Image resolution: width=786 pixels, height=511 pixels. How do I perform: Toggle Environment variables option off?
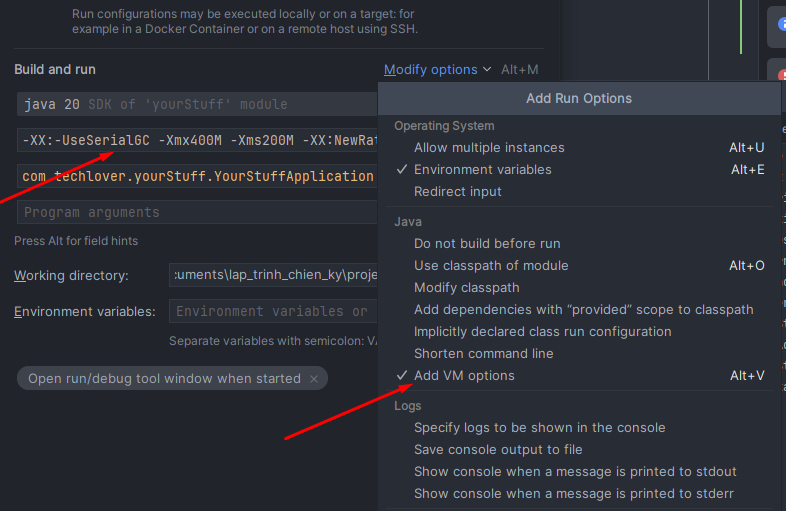(482, 170)
